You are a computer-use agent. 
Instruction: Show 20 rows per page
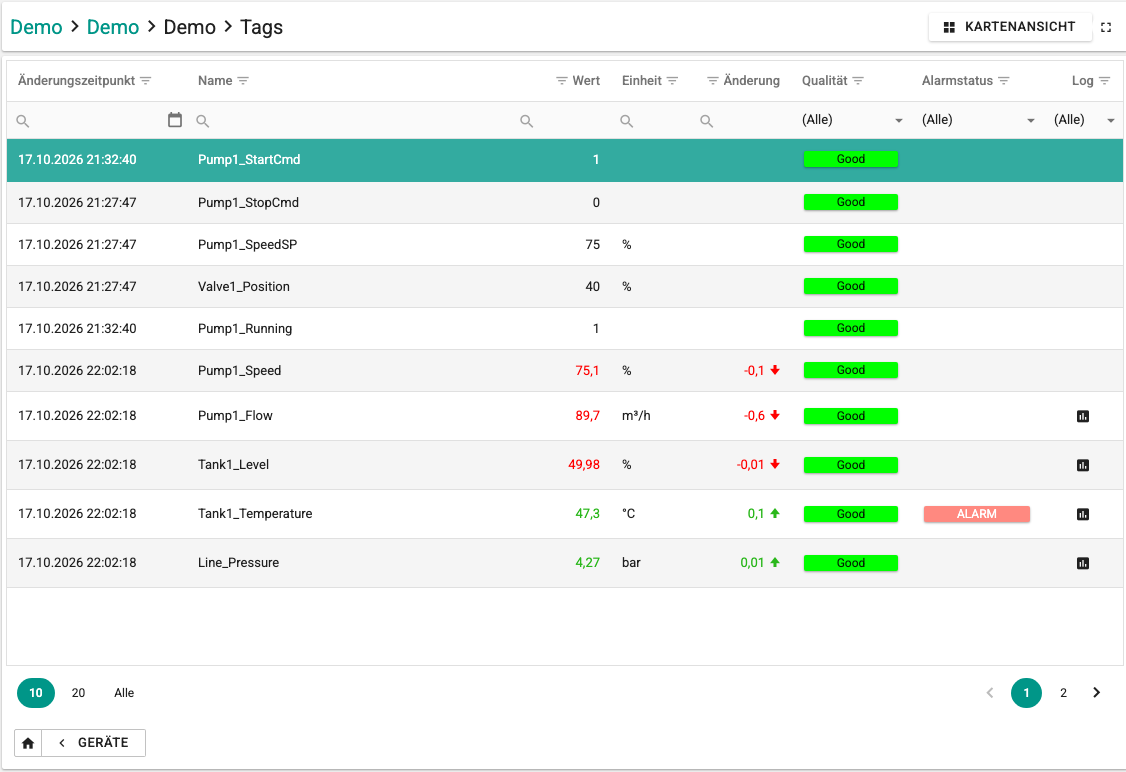click(x=78, y=693)
